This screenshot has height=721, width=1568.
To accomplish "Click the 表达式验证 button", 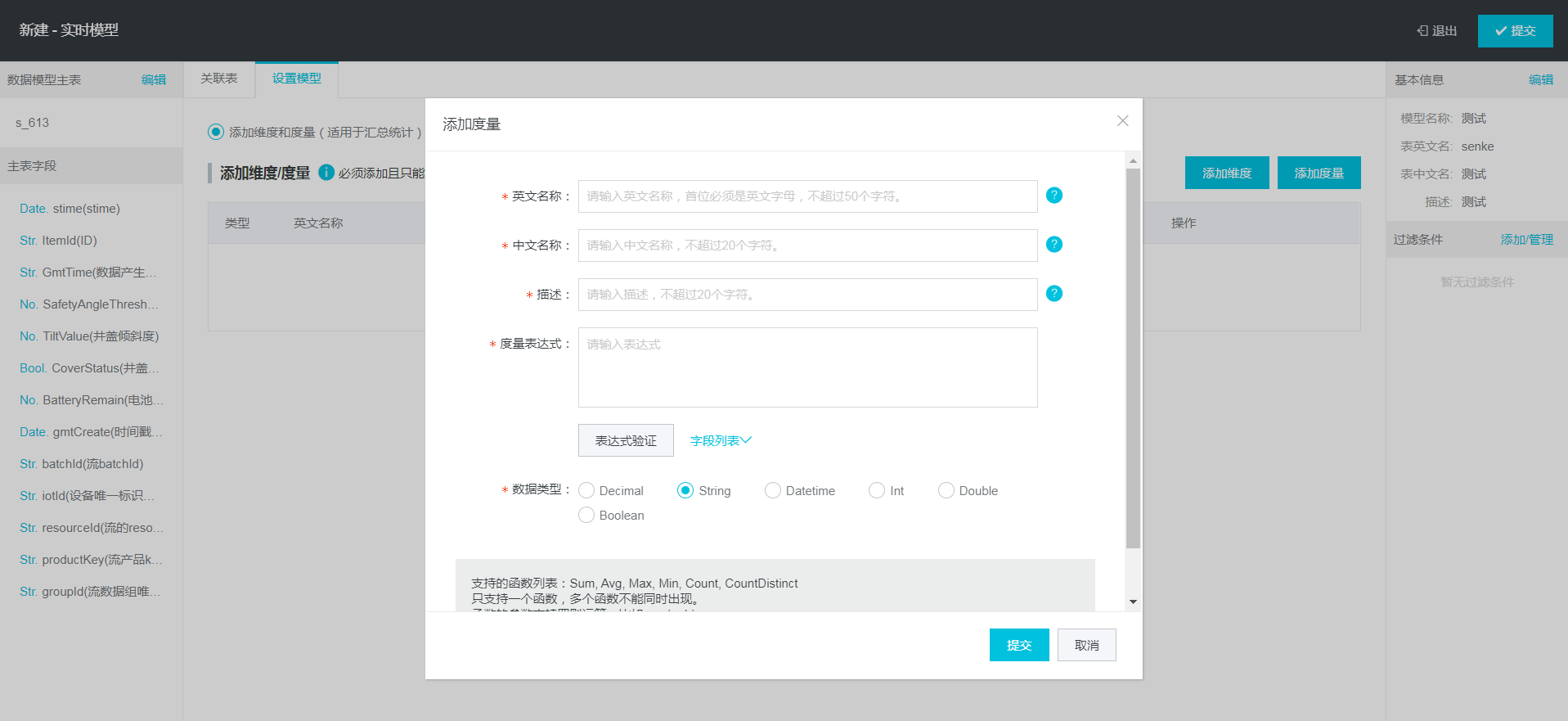I will pyautogui.click(x=626, y=441).
